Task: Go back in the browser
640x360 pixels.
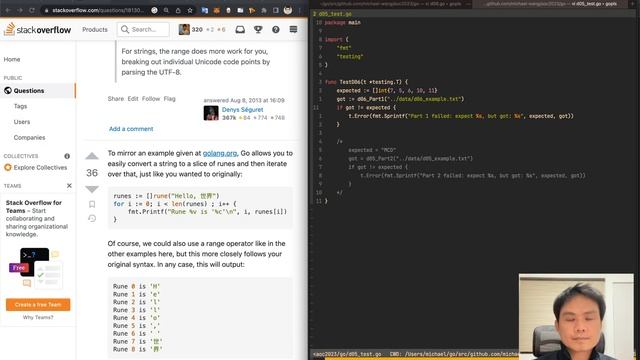Action: pyautogui.click(x=8, y=10)
